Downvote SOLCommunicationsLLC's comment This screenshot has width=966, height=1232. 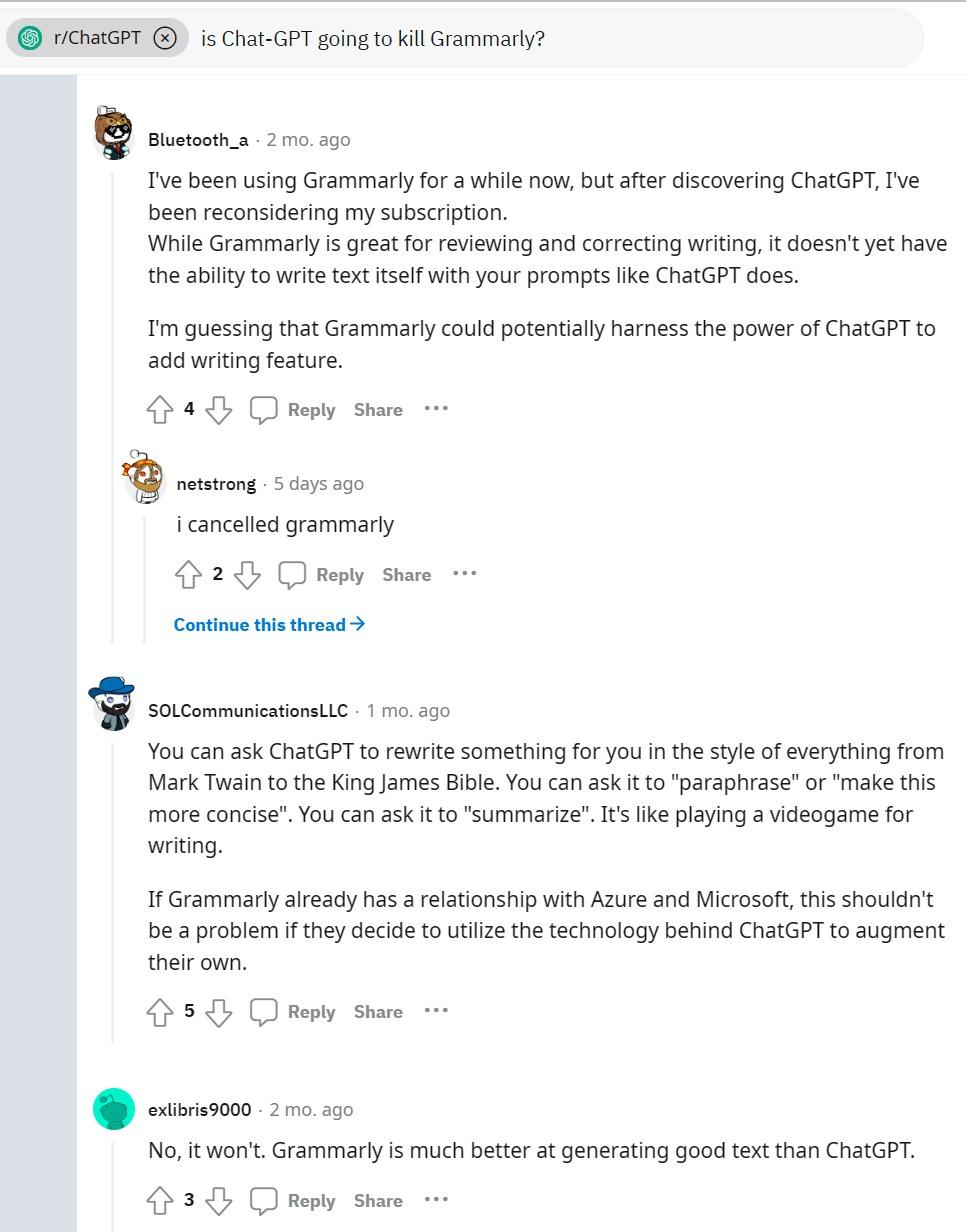[219, 1011]
